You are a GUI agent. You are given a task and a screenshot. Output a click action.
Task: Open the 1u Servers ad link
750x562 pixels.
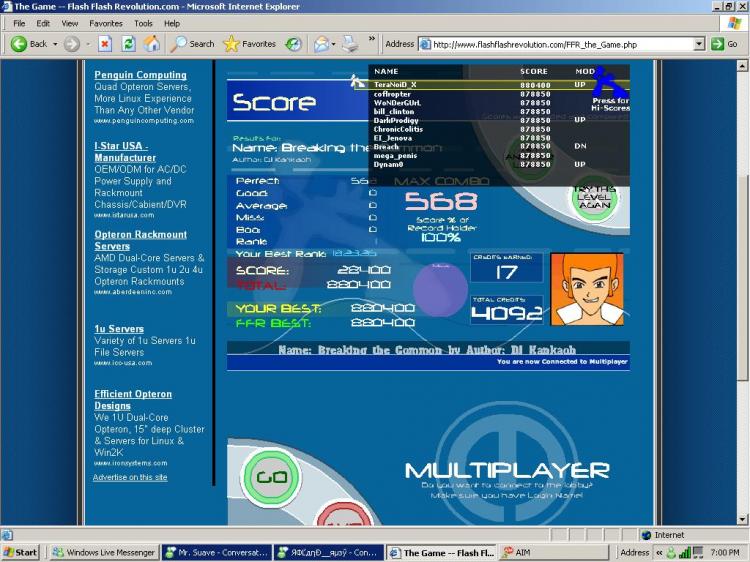tap(119, 329)
